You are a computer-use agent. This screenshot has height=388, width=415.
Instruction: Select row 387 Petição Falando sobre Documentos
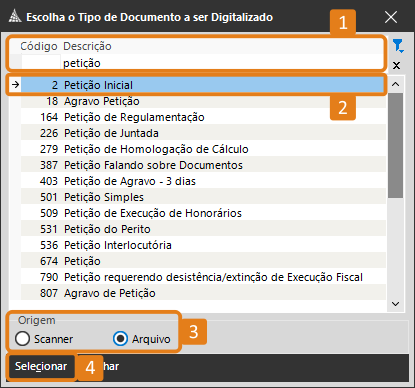point(203,165)
